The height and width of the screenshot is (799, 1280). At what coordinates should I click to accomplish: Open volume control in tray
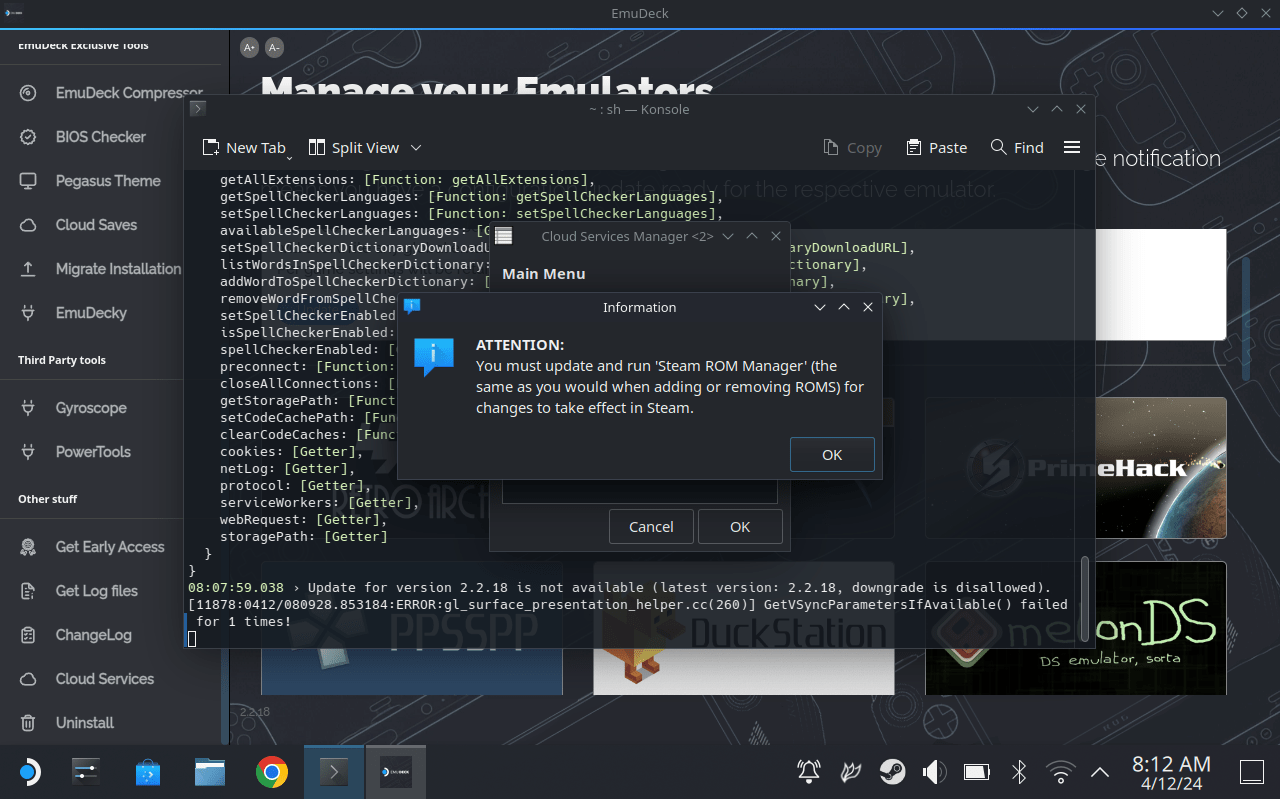[x=934, y=771]
